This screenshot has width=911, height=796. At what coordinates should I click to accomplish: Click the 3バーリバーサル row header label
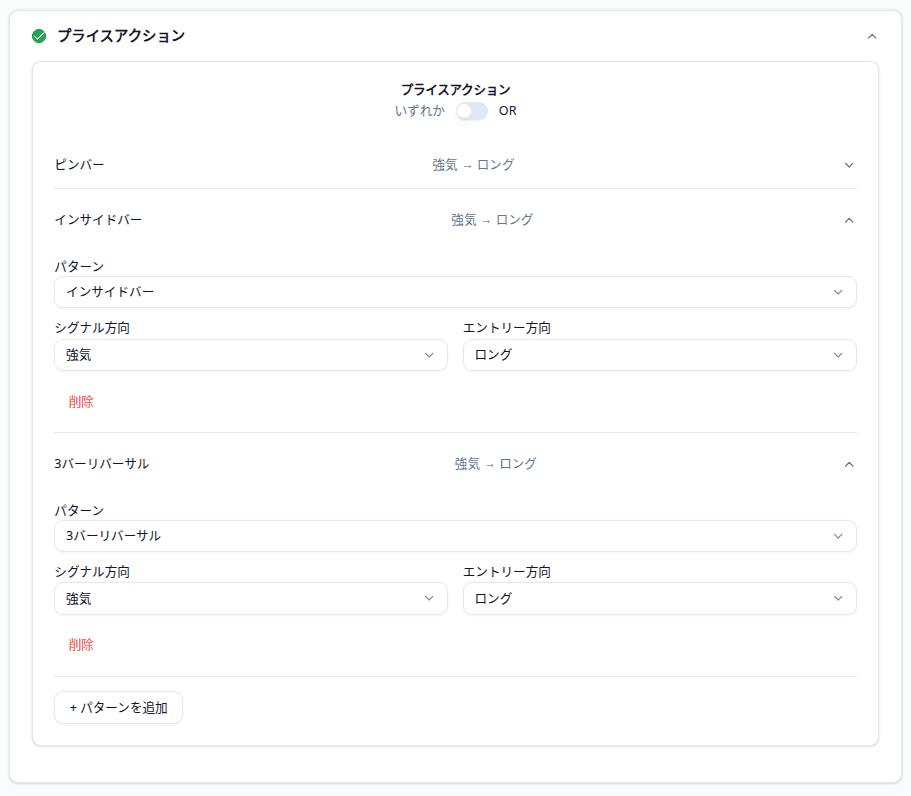[x=102, y=464]
